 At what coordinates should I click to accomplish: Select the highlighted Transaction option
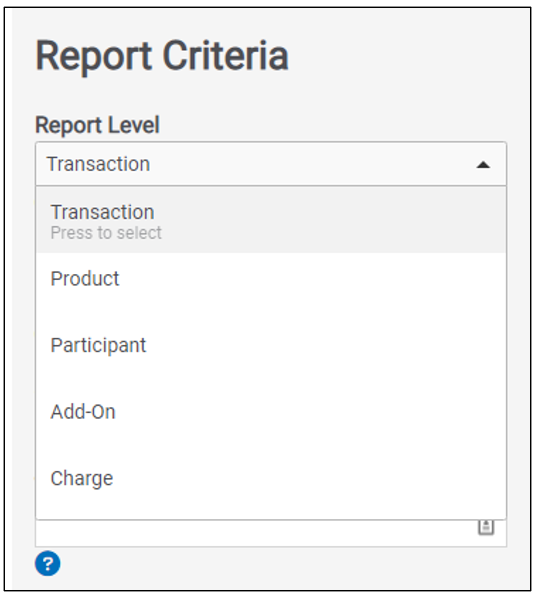pos(271,220)
